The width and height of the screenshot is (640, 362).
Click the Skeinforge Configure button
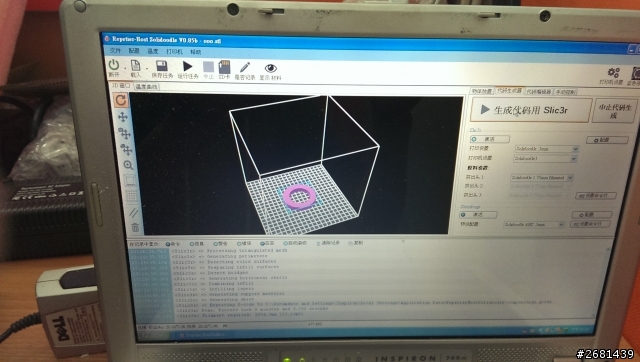592,215
